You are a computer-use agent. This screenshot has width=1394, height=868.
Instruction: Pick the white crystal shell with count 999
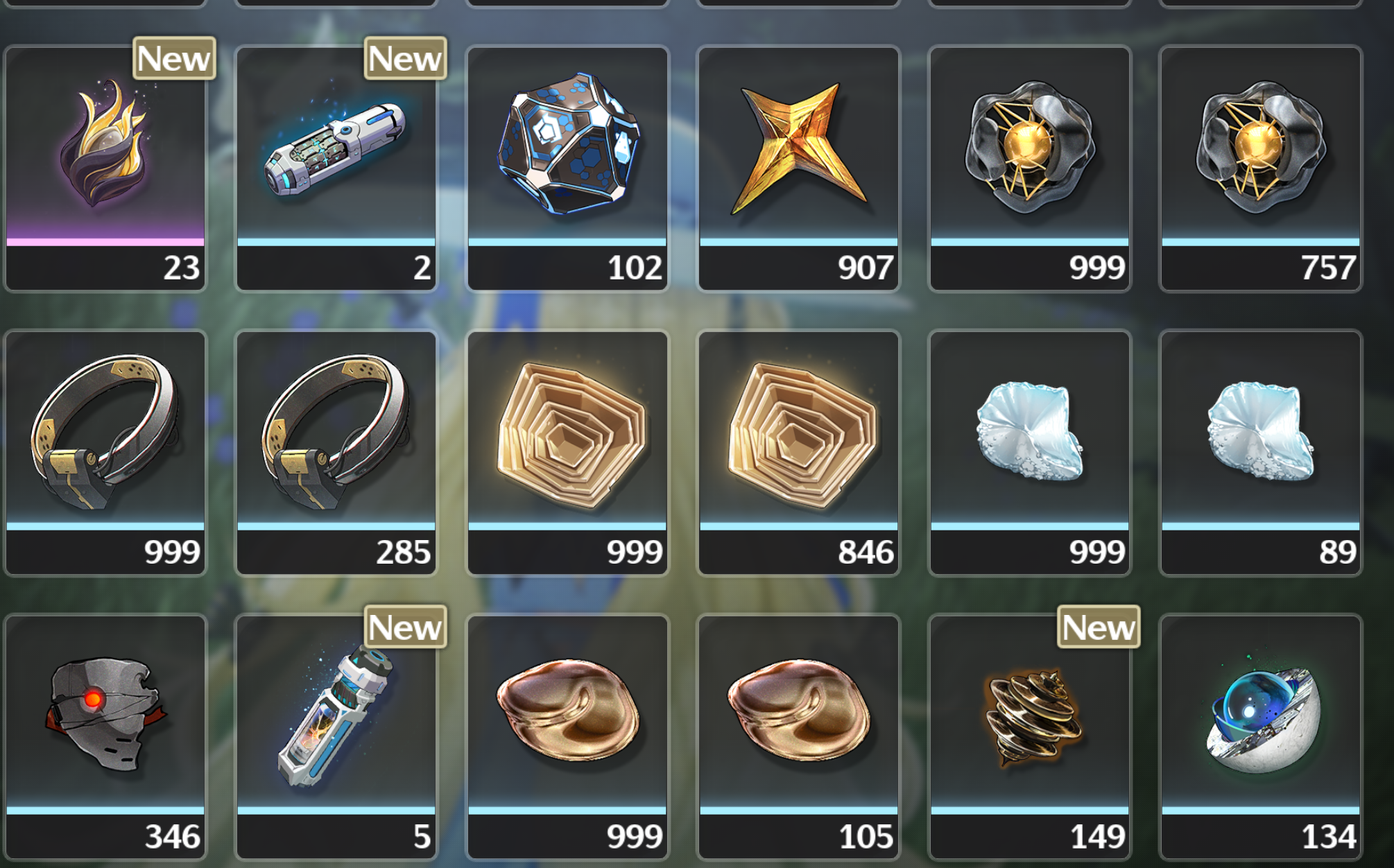pyautogui.click(x=1030, y=453)
